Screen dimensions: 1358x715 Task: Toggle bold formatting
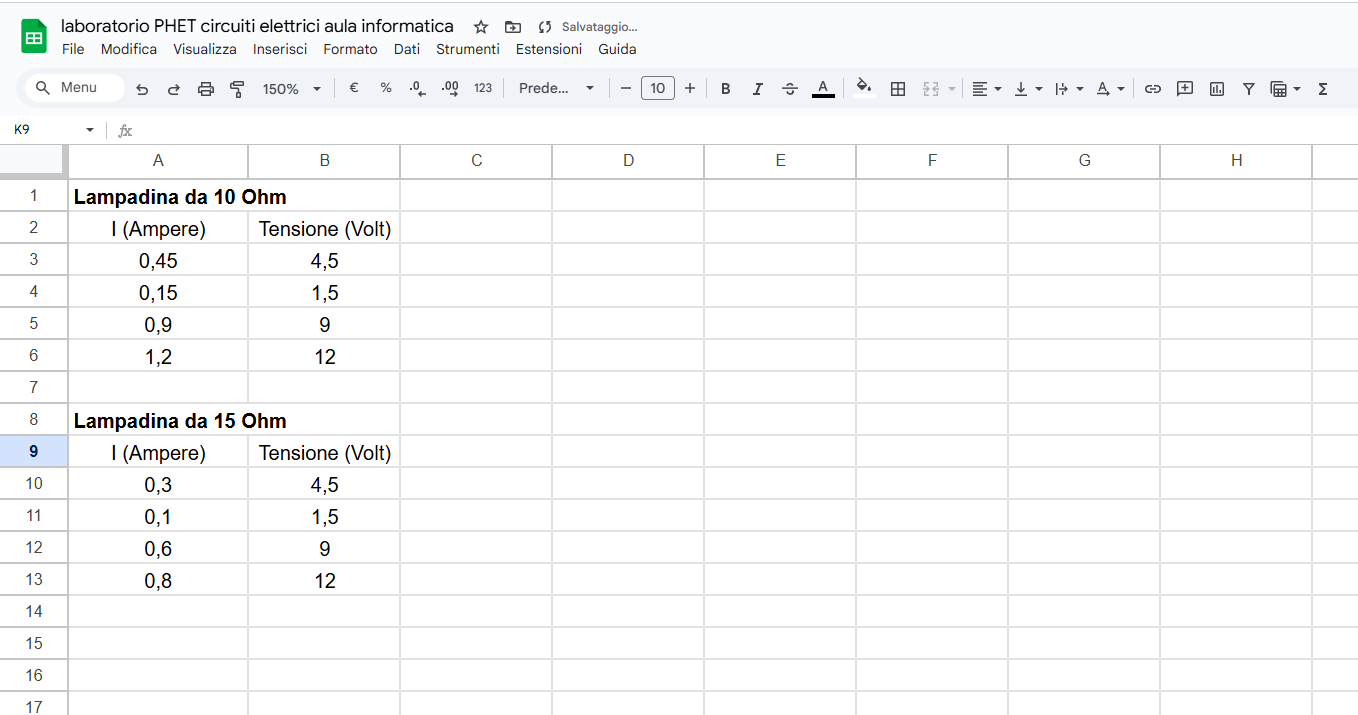(x=726, y=89)
